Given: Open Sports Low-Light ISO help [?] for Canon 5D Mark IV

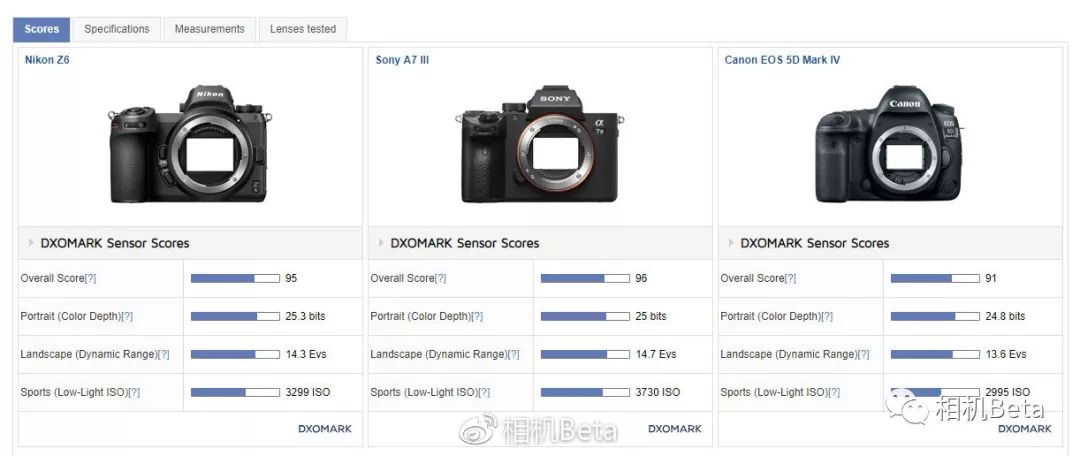Looking at the screenshot, I should (833, 392).
